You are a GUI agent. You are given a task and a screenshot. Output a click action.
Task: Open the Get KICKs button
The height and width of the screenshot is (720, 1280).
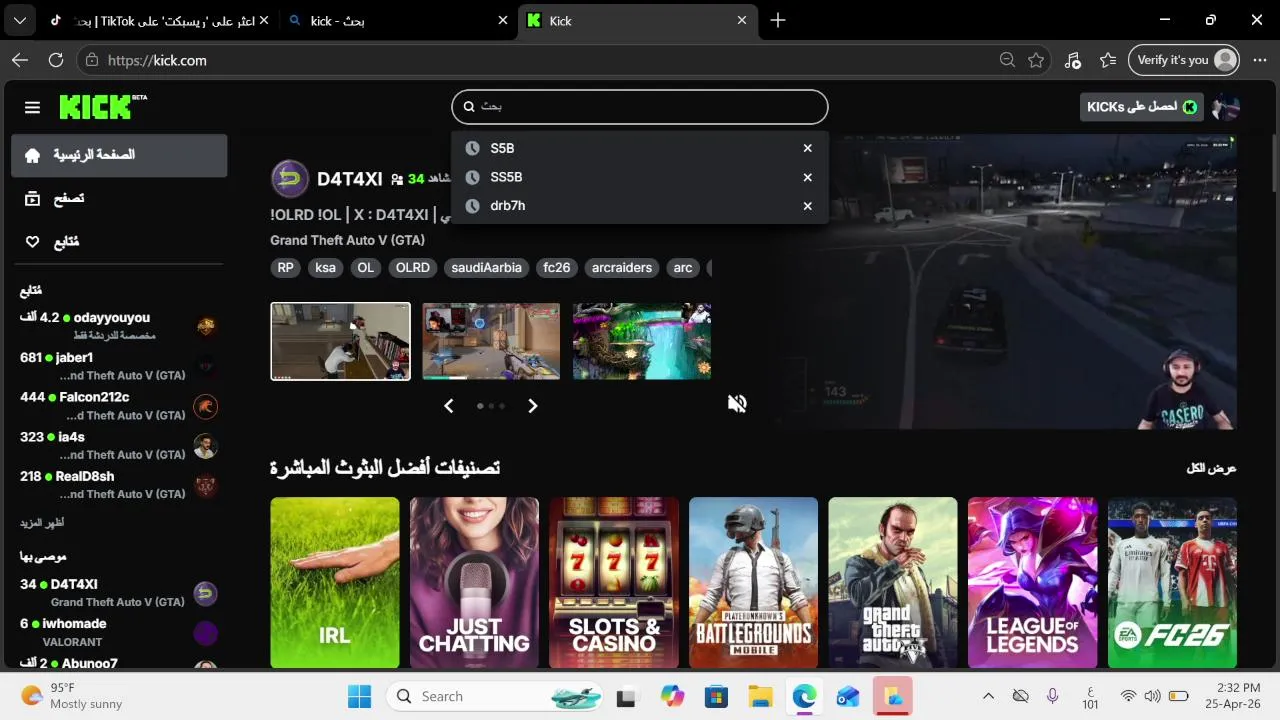(x=1142, y=107)
